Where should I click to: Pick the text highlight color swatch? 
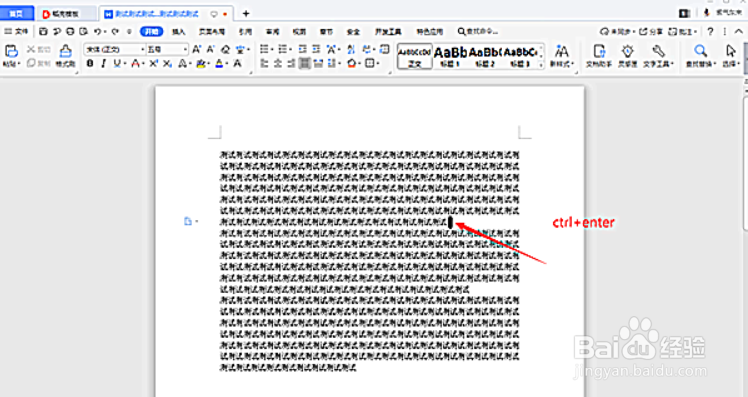(201, 63)
